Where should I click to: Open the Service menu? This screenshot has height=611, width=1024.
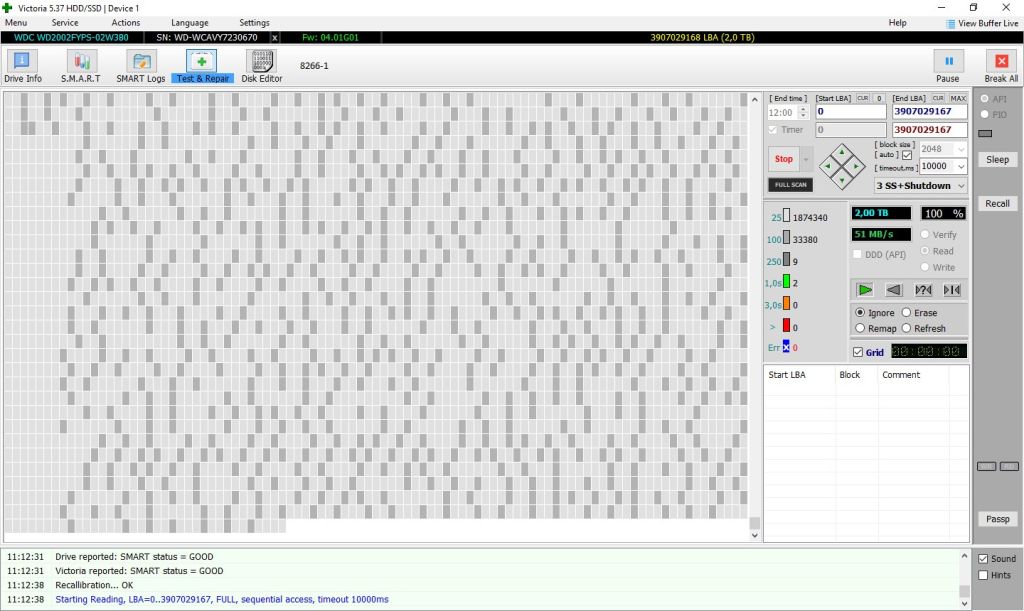click(65, 23)
